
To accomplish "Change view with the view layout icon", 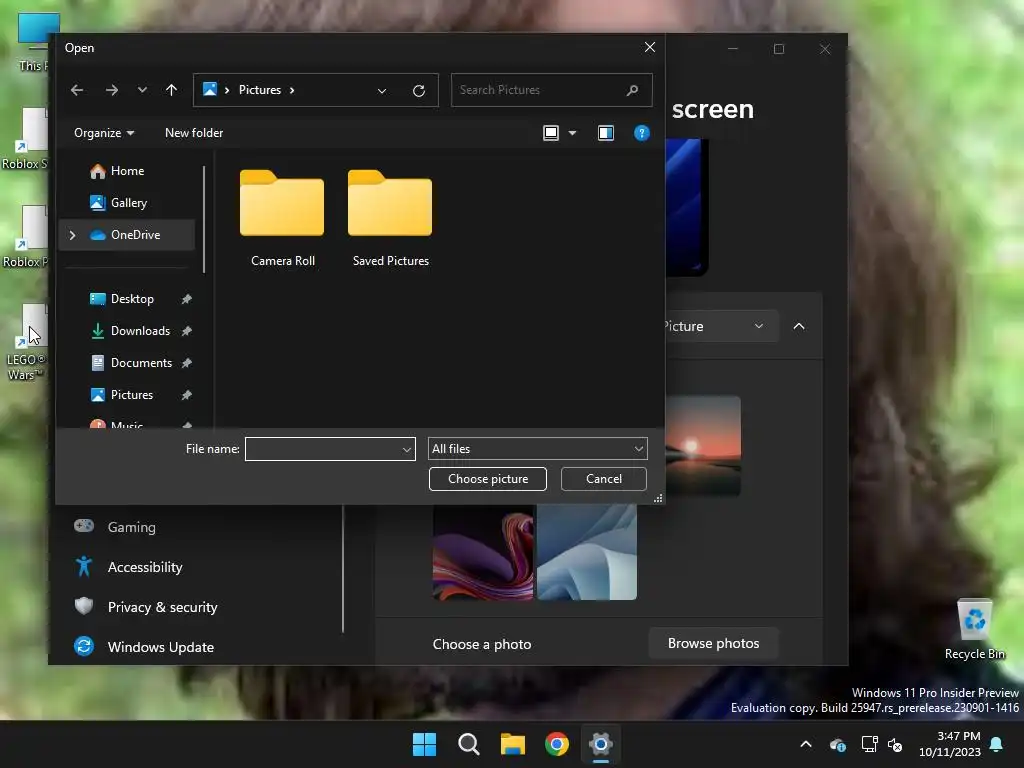I will [x=551, y=133].
